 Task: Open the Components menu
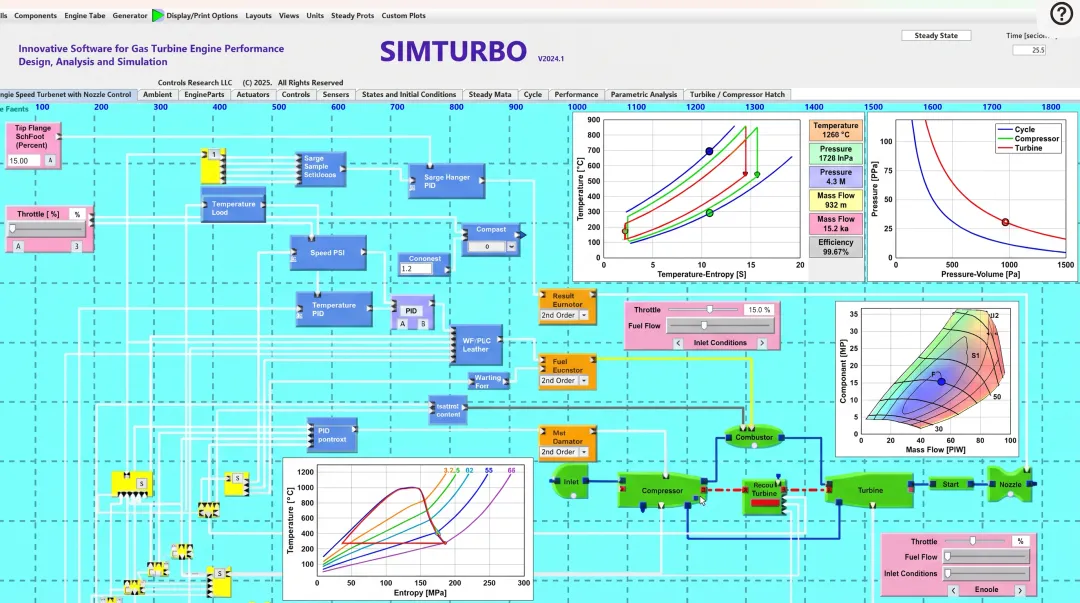[x=35, y=15]
